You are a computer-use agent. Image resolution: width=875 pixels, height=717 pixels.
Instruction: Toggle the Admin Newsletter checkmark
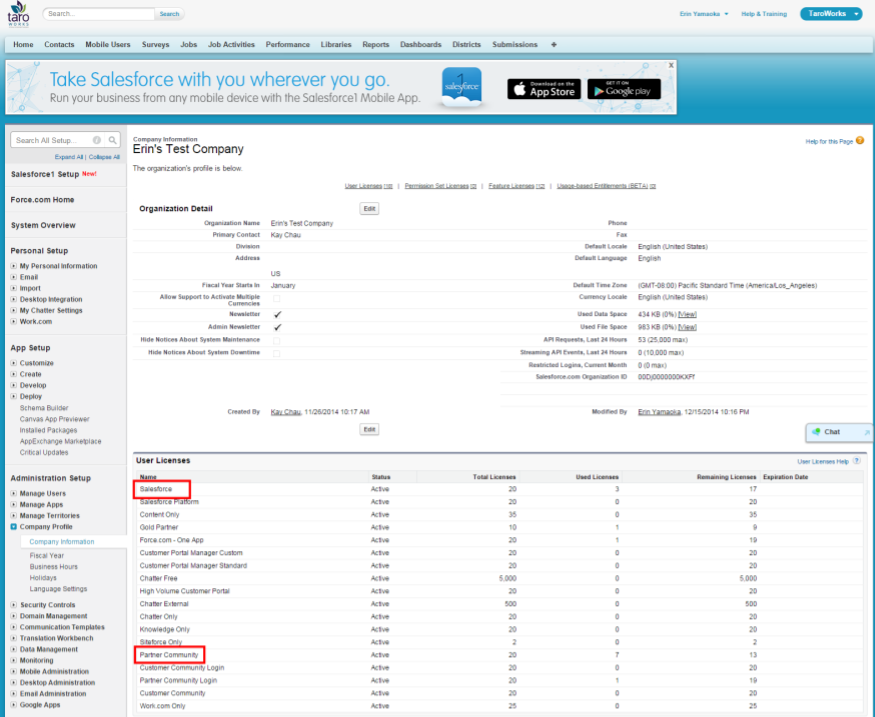point(277,328)
